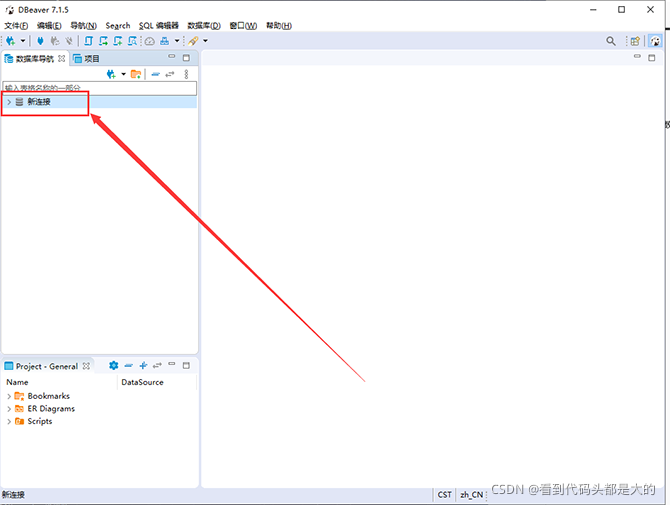Expand the 新连接 connection node chevron

9,102
